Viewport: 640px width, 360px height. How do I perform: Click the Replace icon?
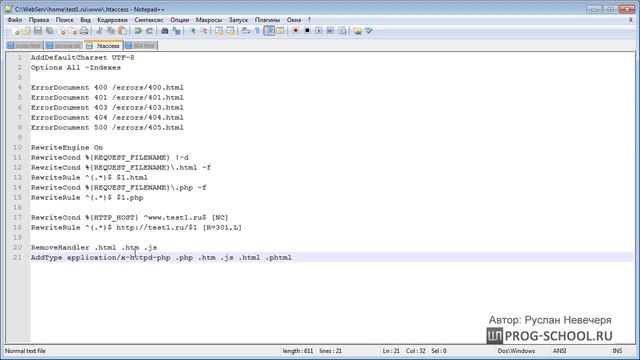tap(176, 31)
